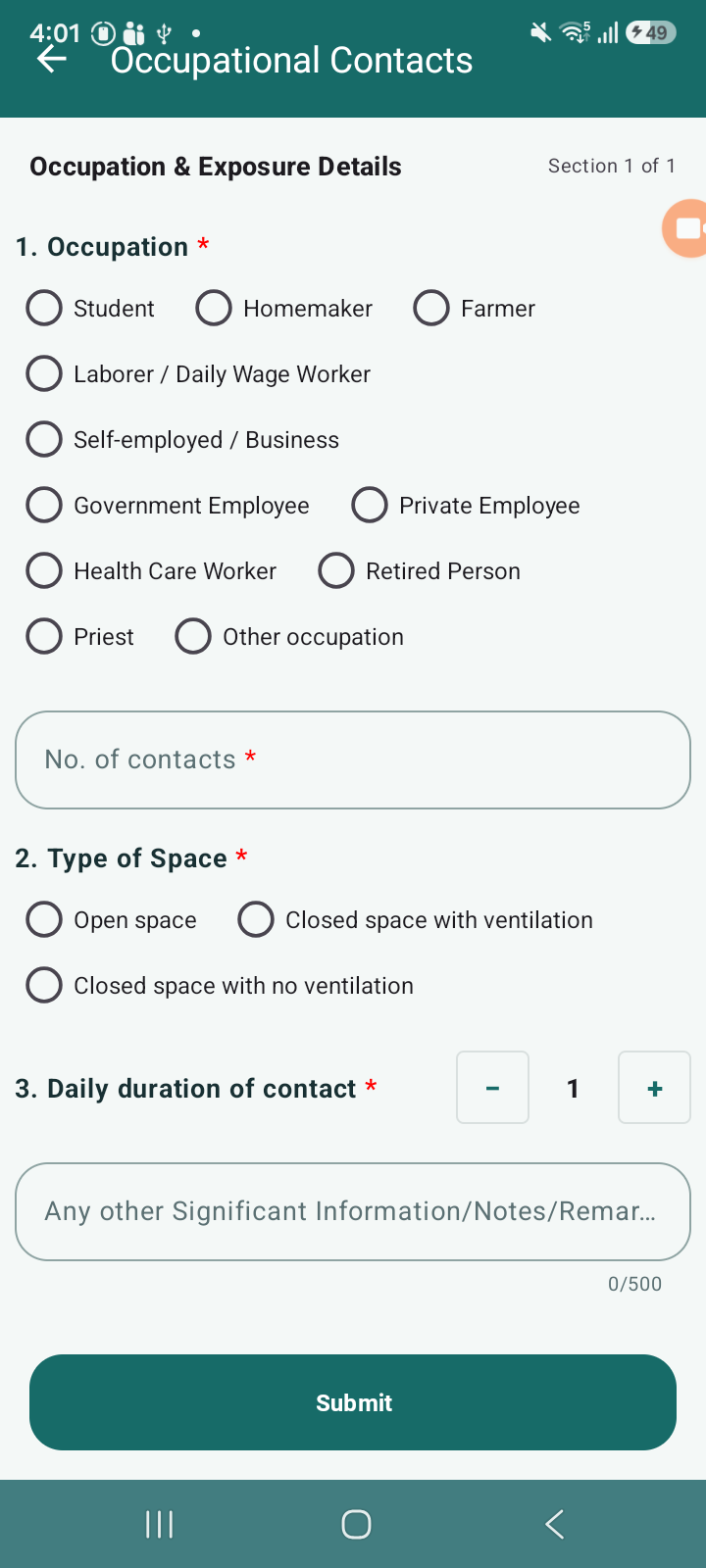Tap the orange floating screen-record icon
The width and height of the screenshot is (706, 1568).
(x=685, y=228)
